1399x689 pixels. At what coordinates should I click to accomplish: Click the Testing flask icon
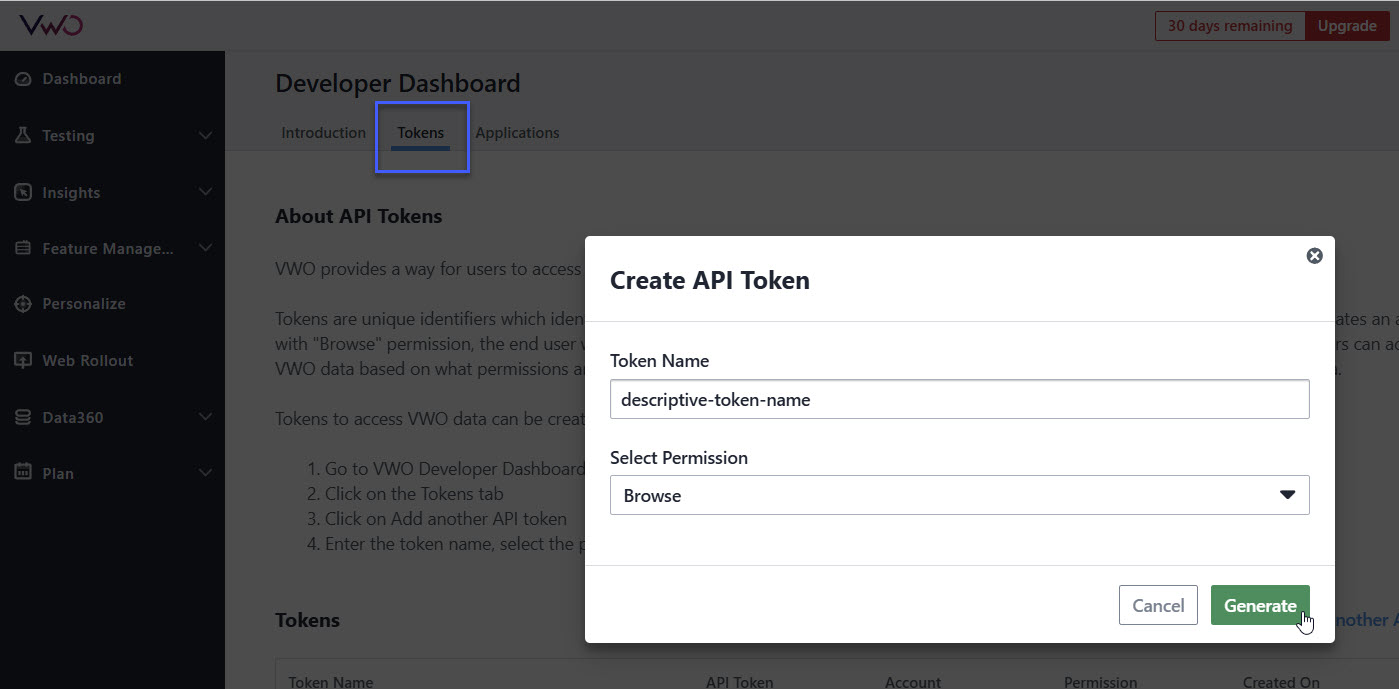(x=23, y=135)
